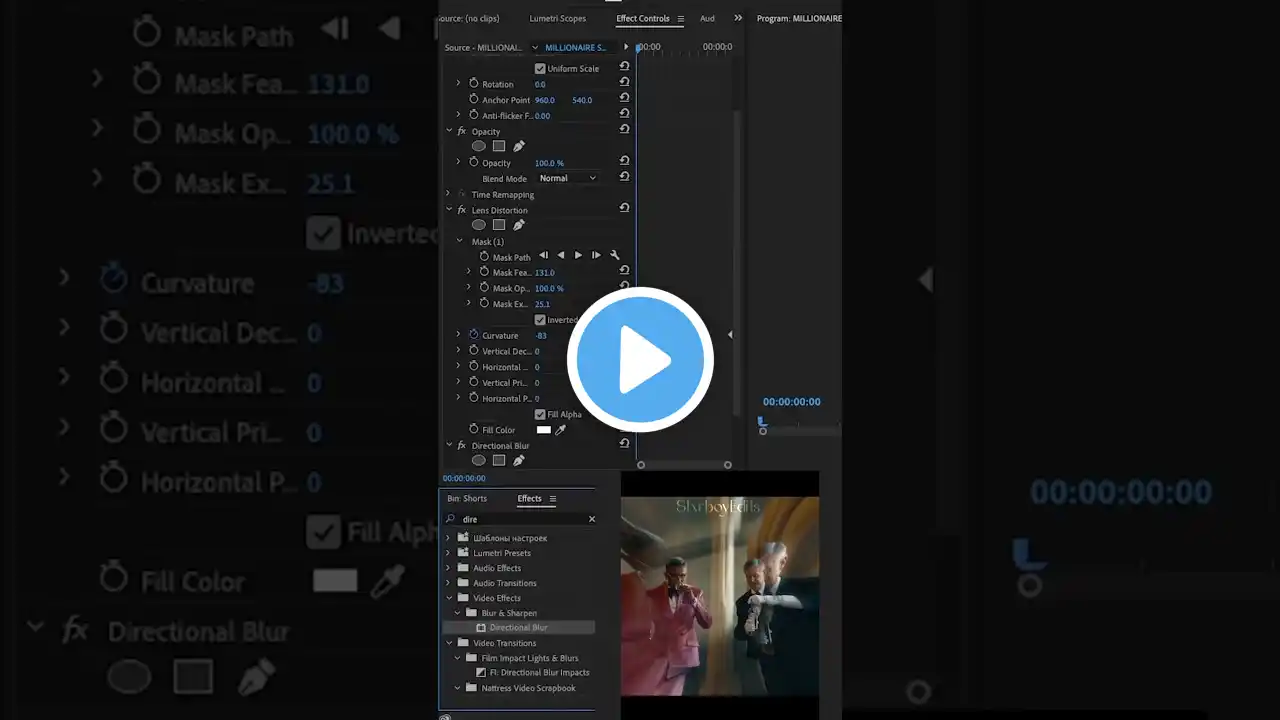
Task: Switch to the Source: (no clips) tab
Action: pos(469,18)
